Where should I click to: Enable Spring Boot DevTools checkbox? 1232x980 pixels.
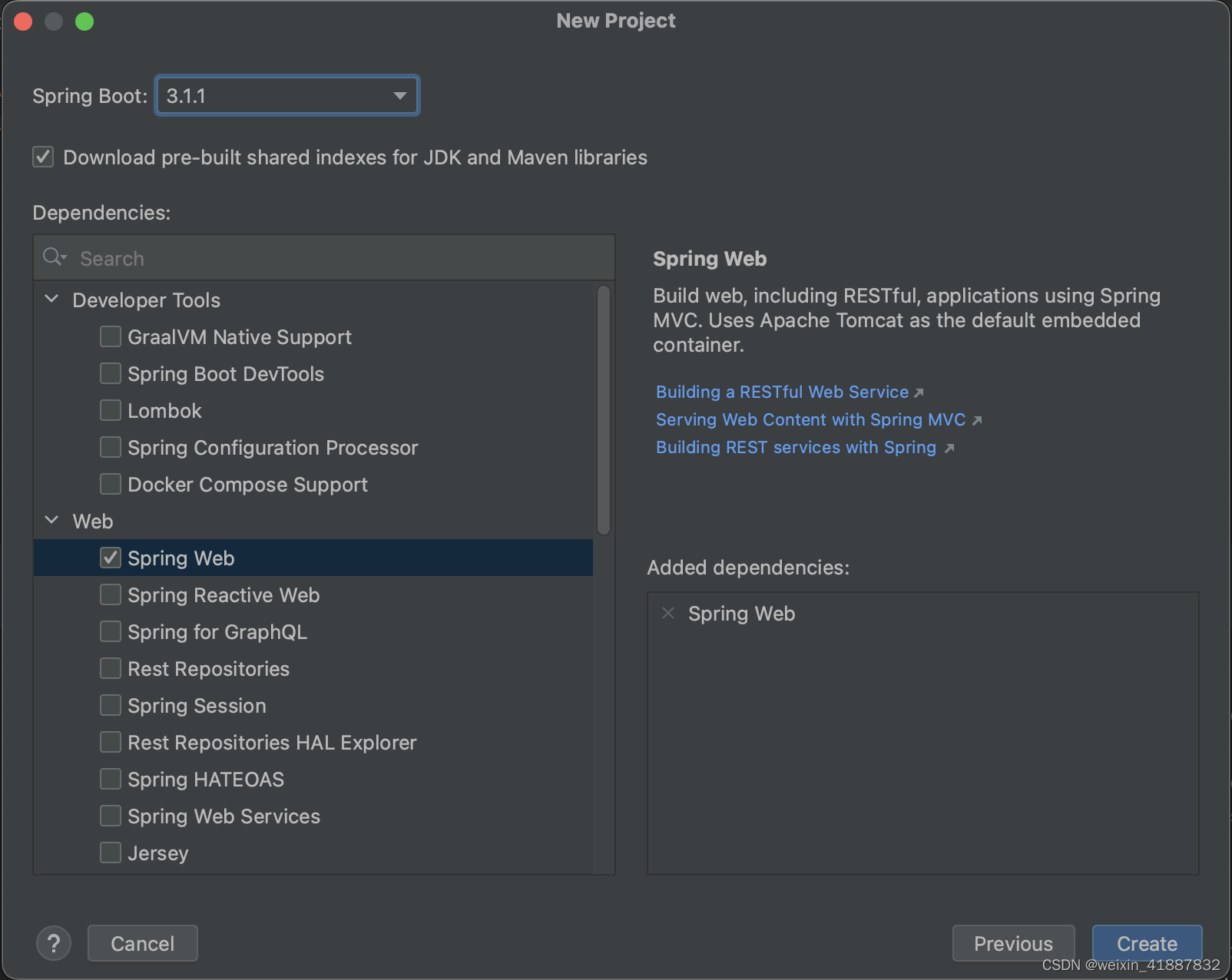[x=111, y=373]
